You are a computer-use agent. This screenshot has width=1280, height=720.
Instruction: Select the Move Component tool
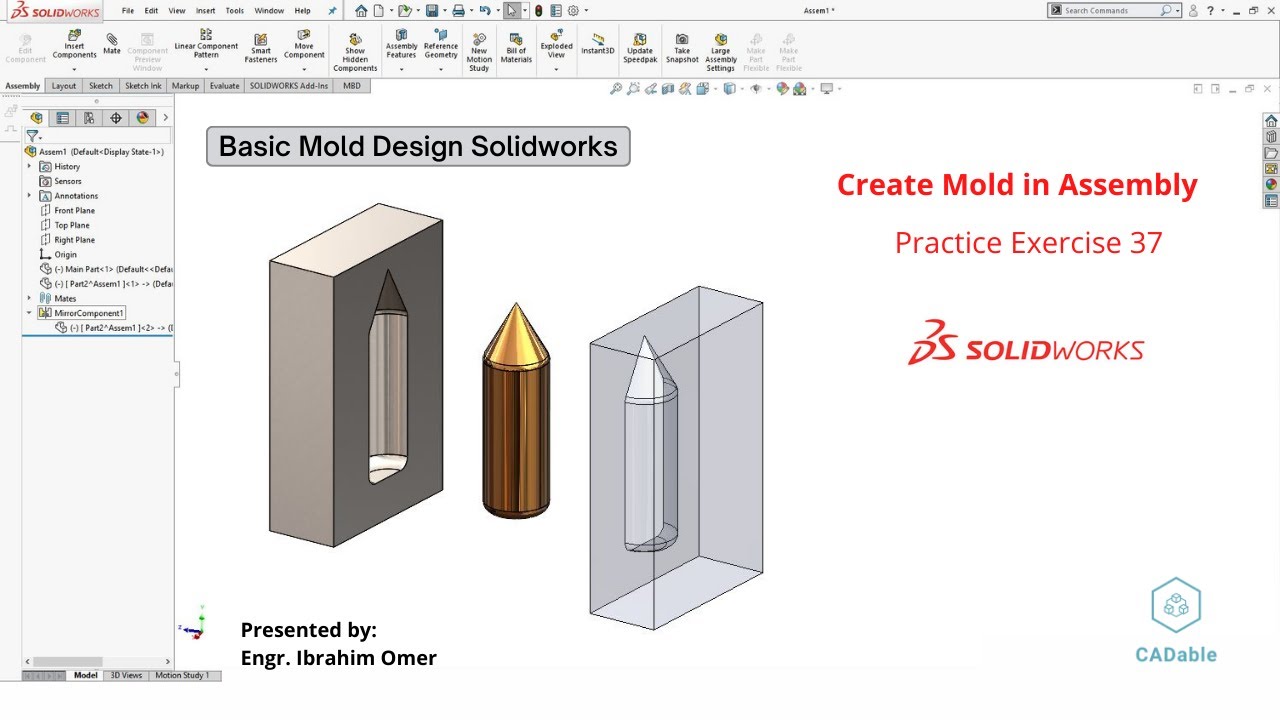(304, 44)
